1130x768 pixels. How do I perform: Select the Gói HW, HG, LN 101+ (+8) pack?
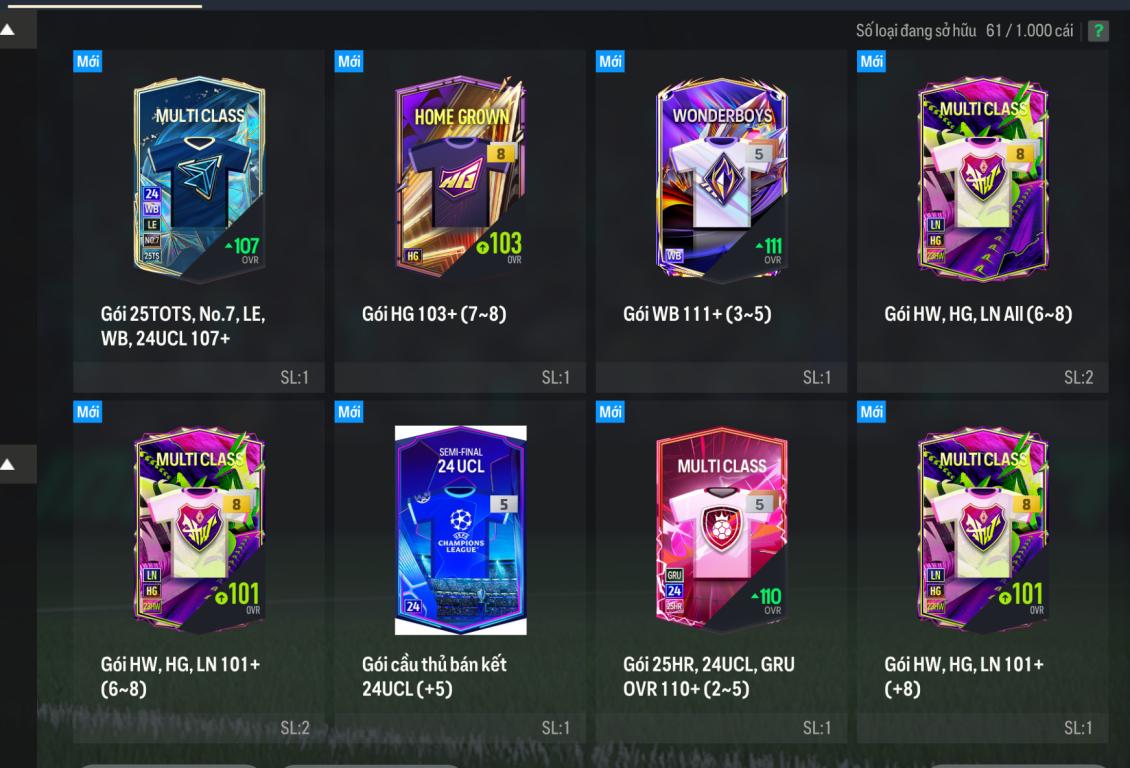point(982,571)
